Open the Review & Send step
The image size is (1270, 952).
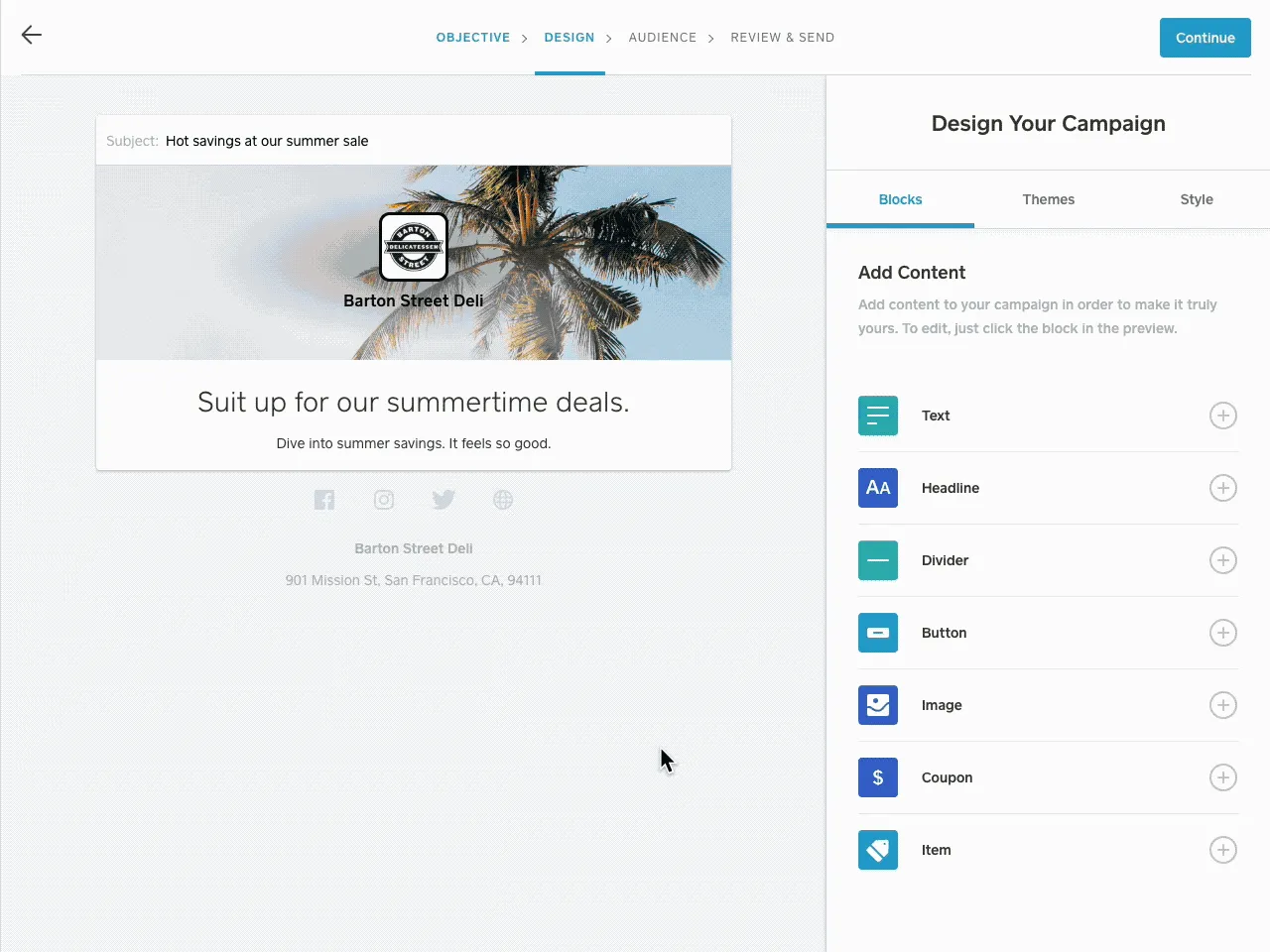(x=783, y=38)
